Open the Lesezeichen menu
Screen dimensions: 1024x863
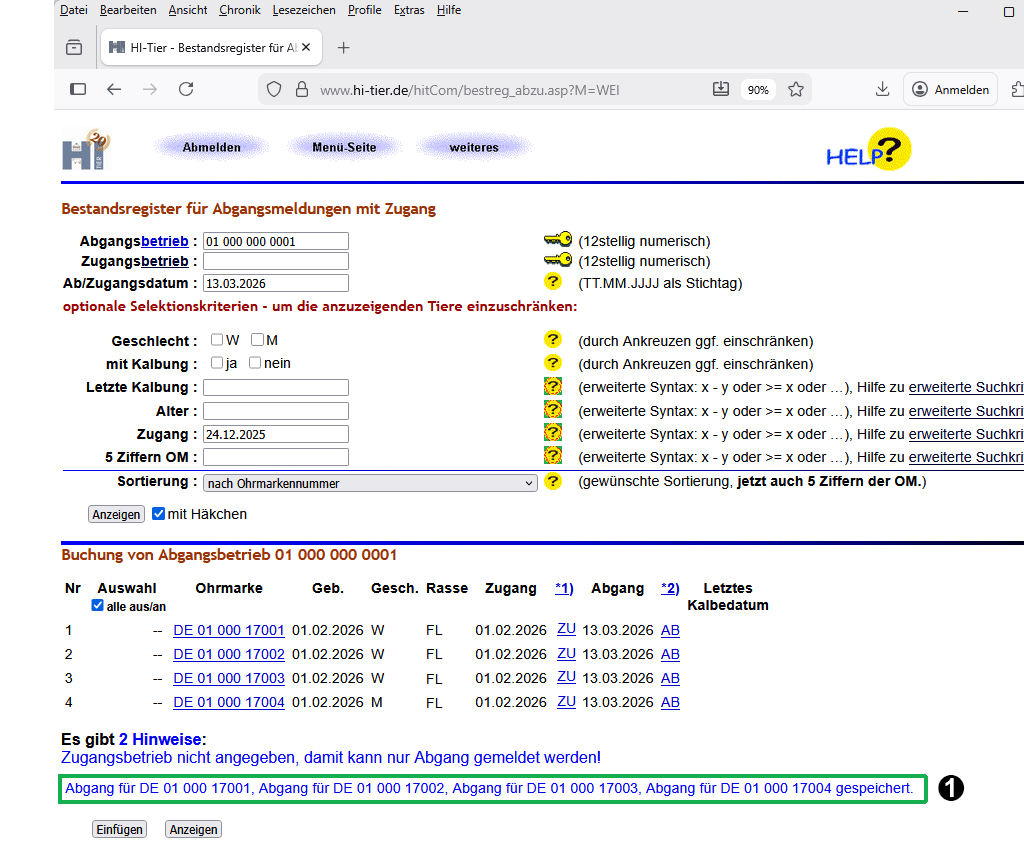[x=304, y=10]
